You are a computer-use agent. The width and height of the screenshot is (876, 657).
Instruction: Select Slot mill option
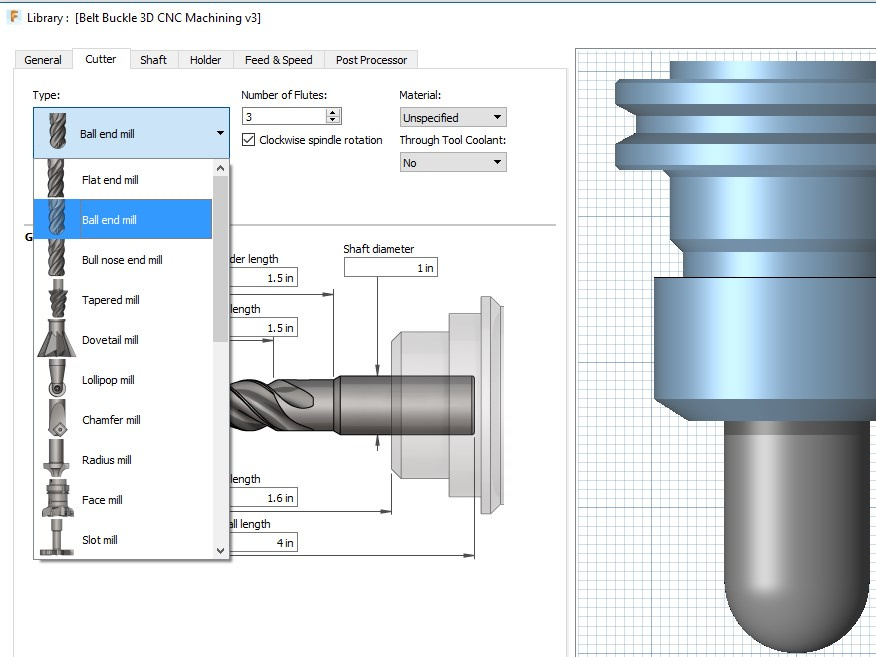tap(123, 539)
